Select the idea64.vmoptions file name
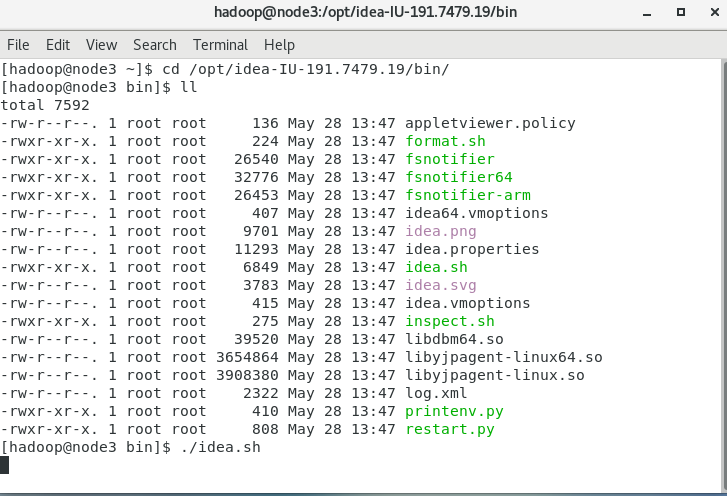 click(x=477, y=213)
